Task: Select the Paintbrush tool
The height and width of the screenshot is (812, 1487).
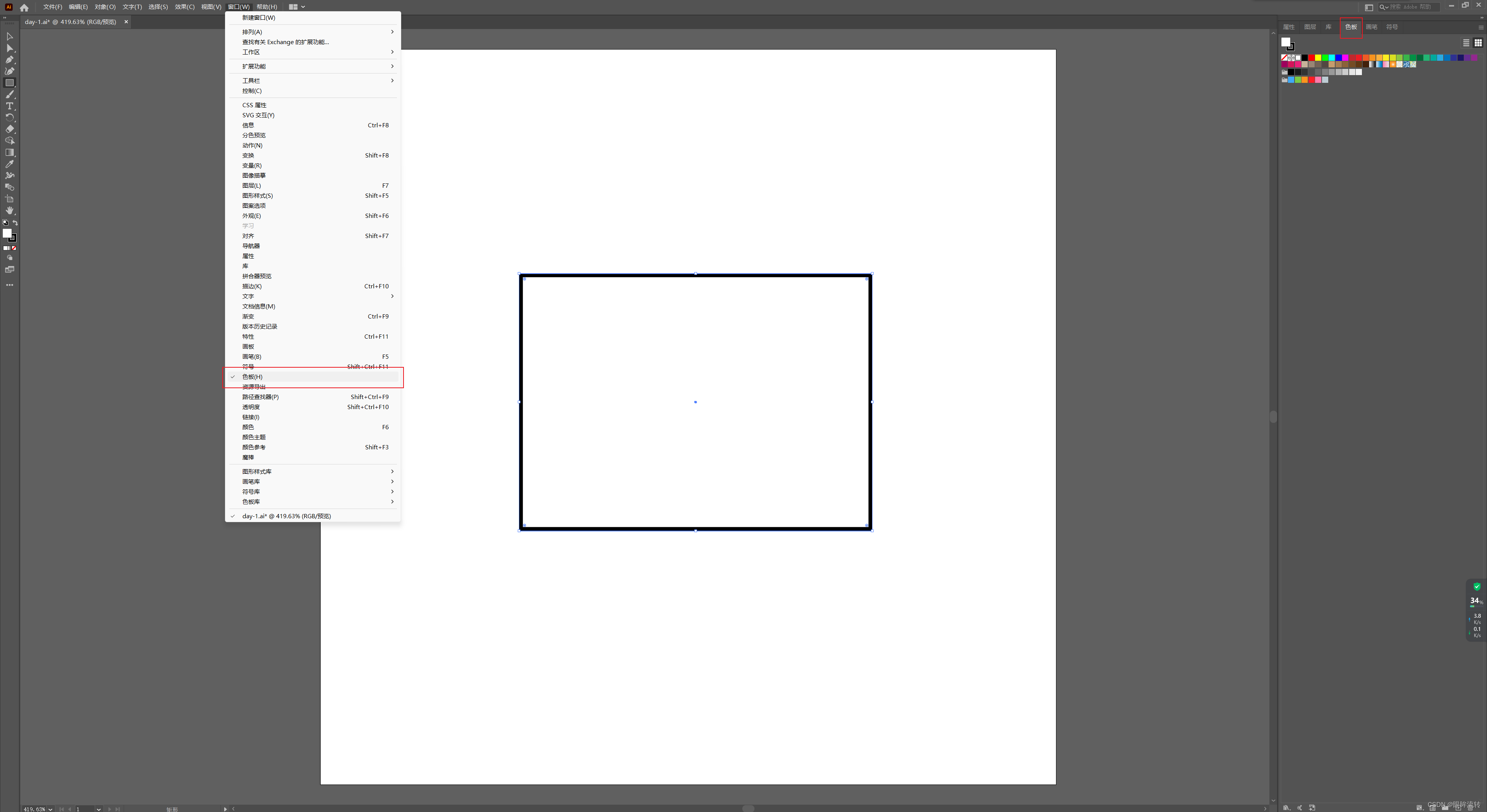Action: tap(9, 94)
